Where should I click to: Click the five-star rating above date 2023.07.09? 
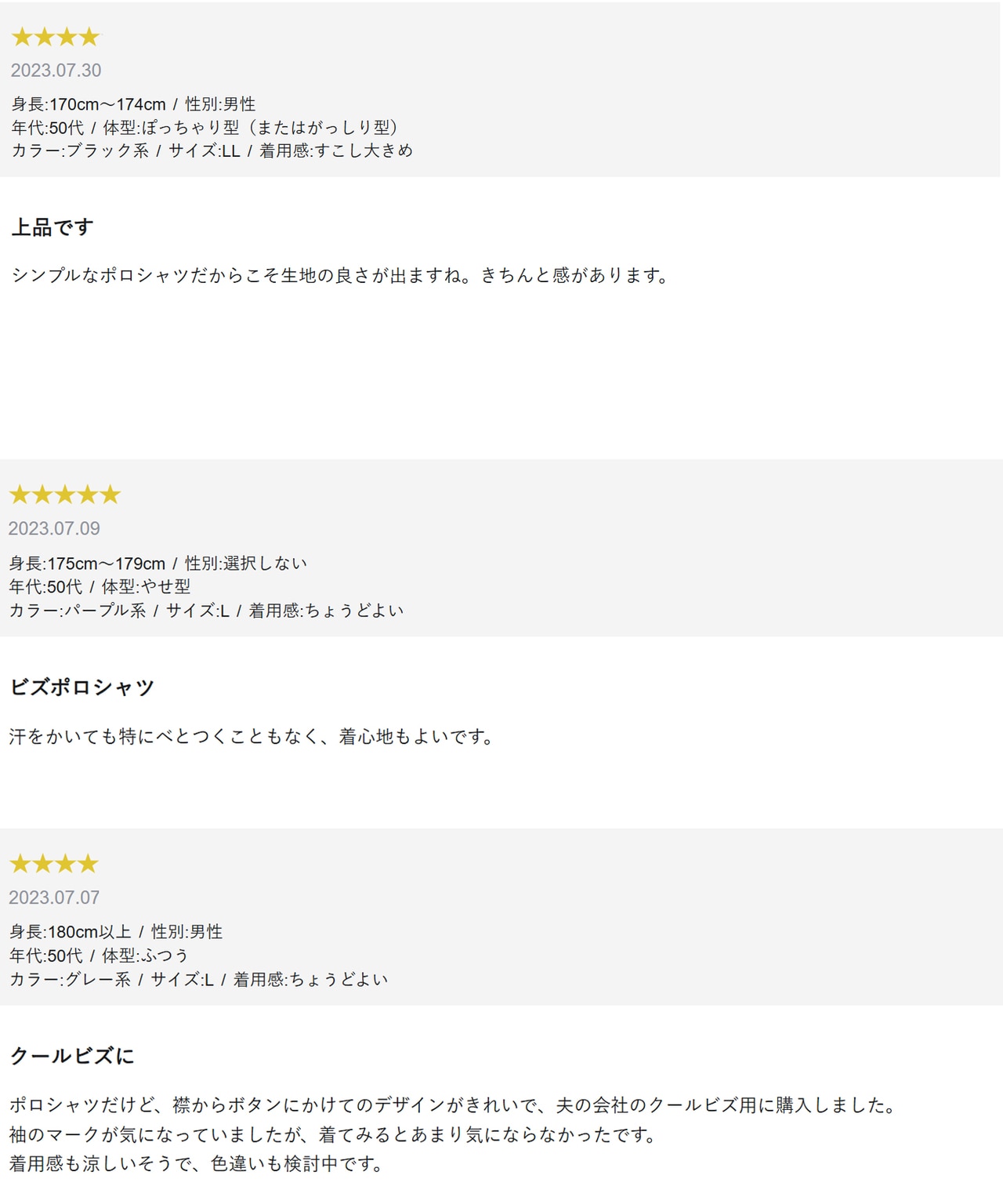[65, 495]
